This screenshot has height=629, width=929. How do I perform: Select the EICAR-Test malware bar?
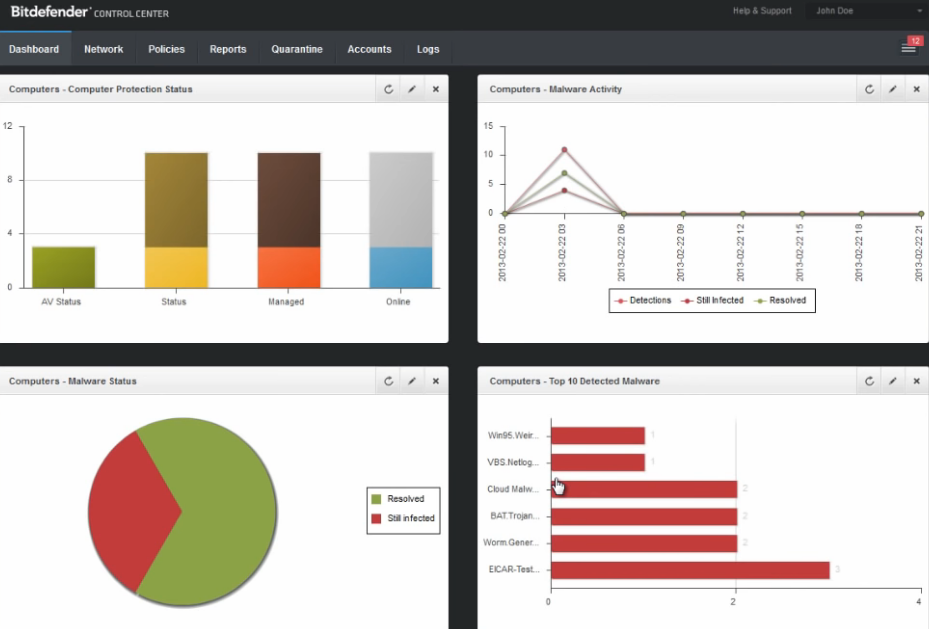click(689, 570)
